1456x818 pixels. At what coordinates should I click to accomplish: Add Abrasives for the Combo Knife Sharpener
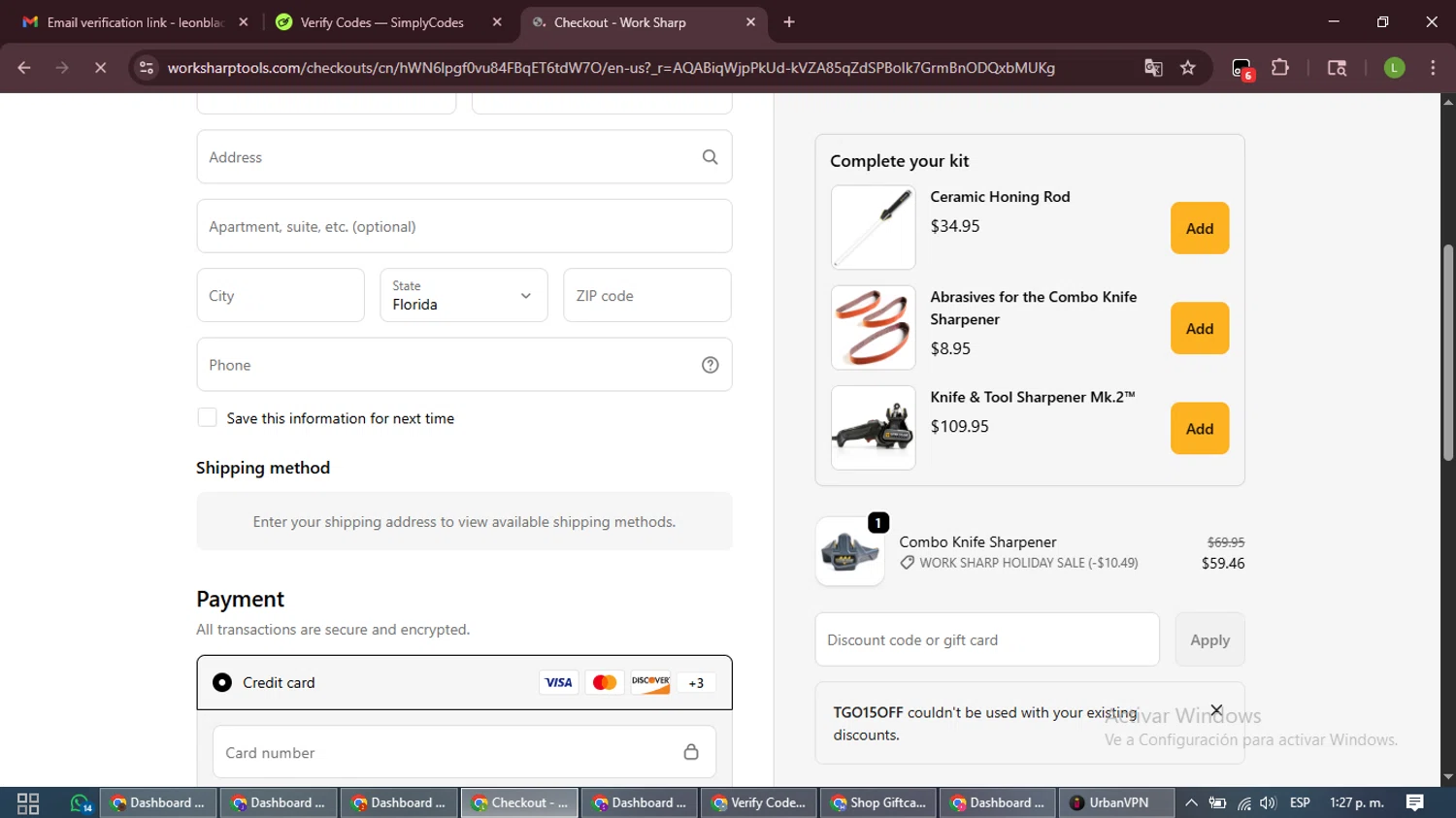(x=1200, y=328)
